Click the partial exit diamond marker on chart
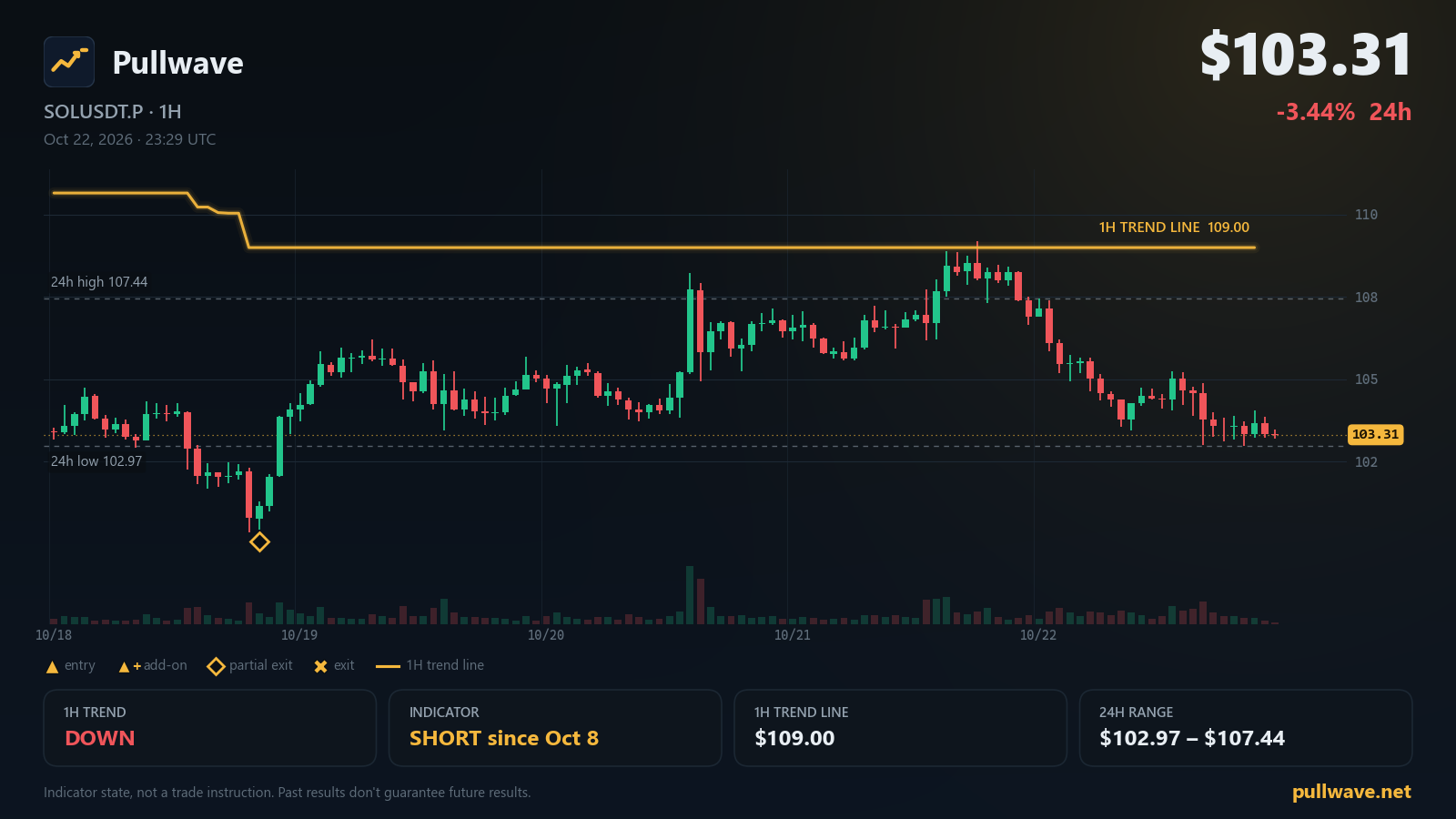The height and width of the screenshot is (819, 1456). [x=259, y=542]
